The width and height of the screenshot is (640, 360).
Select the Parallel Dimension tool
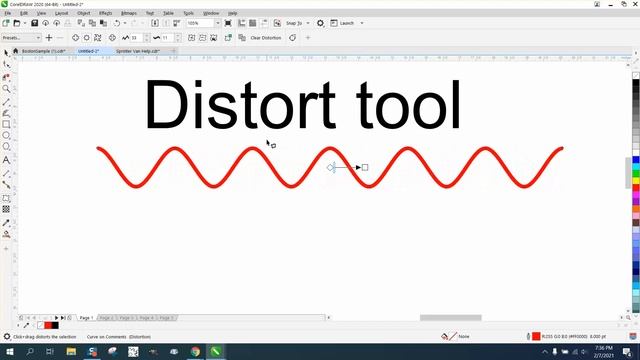pyautogui.click(x=6, y=173)
